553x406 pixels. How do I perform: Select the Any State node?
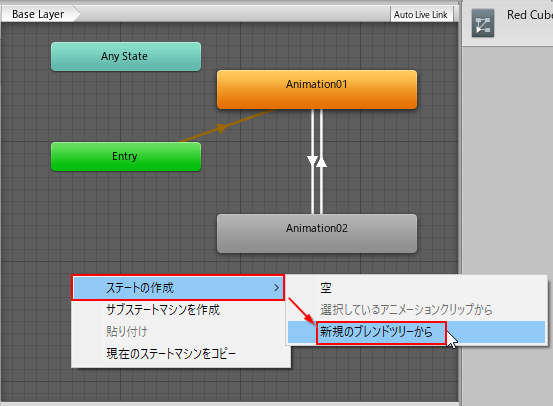[126, 56]
